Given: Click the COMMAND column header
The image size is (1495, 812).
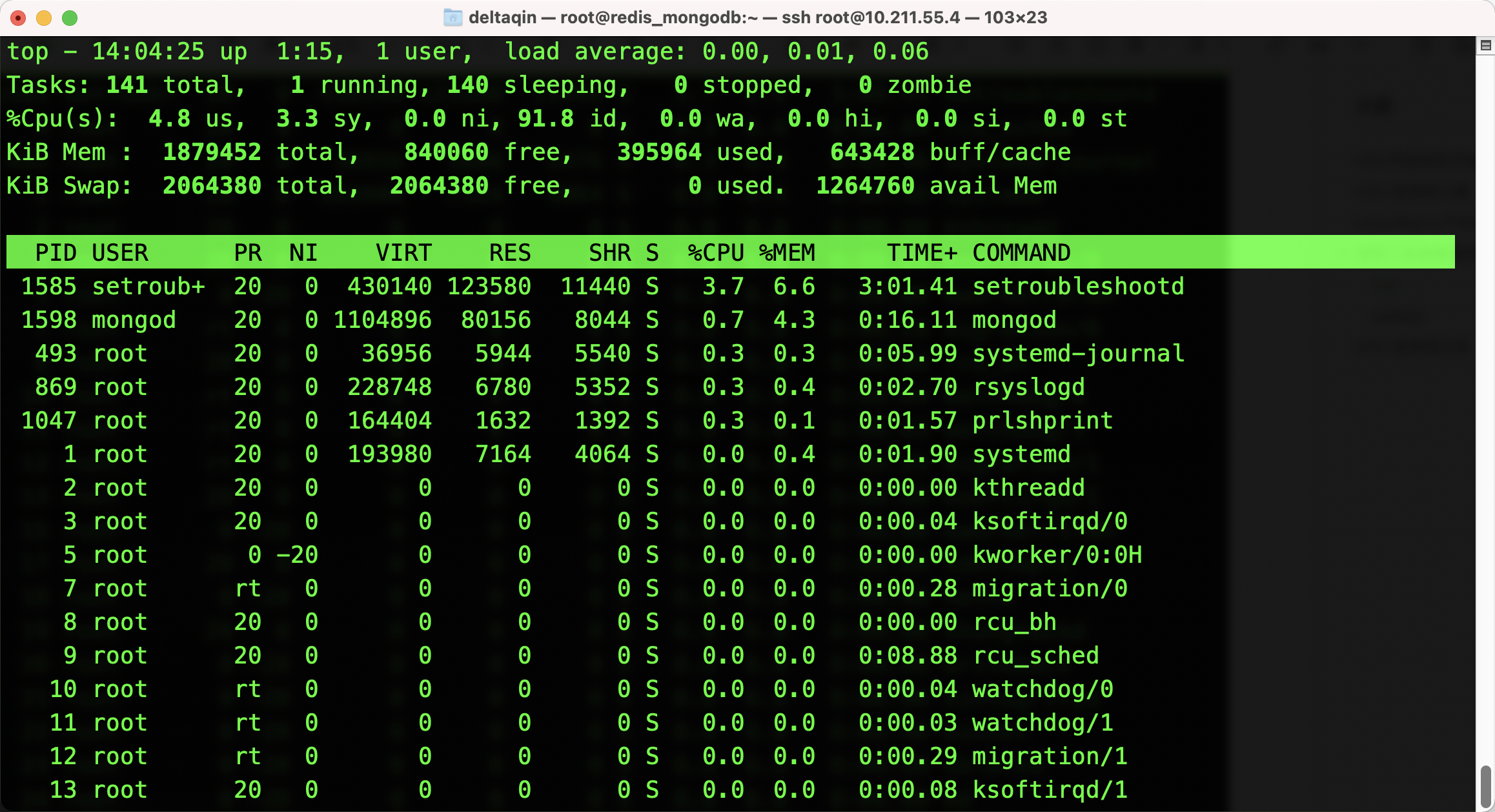Looking at the screenshot, I should tap(1021, 252).
